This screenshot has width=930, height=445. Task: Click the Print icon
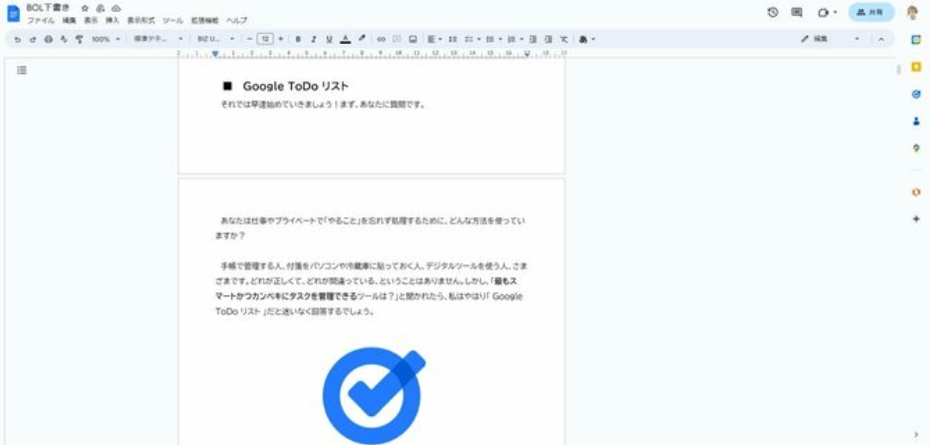pos(49,39)
